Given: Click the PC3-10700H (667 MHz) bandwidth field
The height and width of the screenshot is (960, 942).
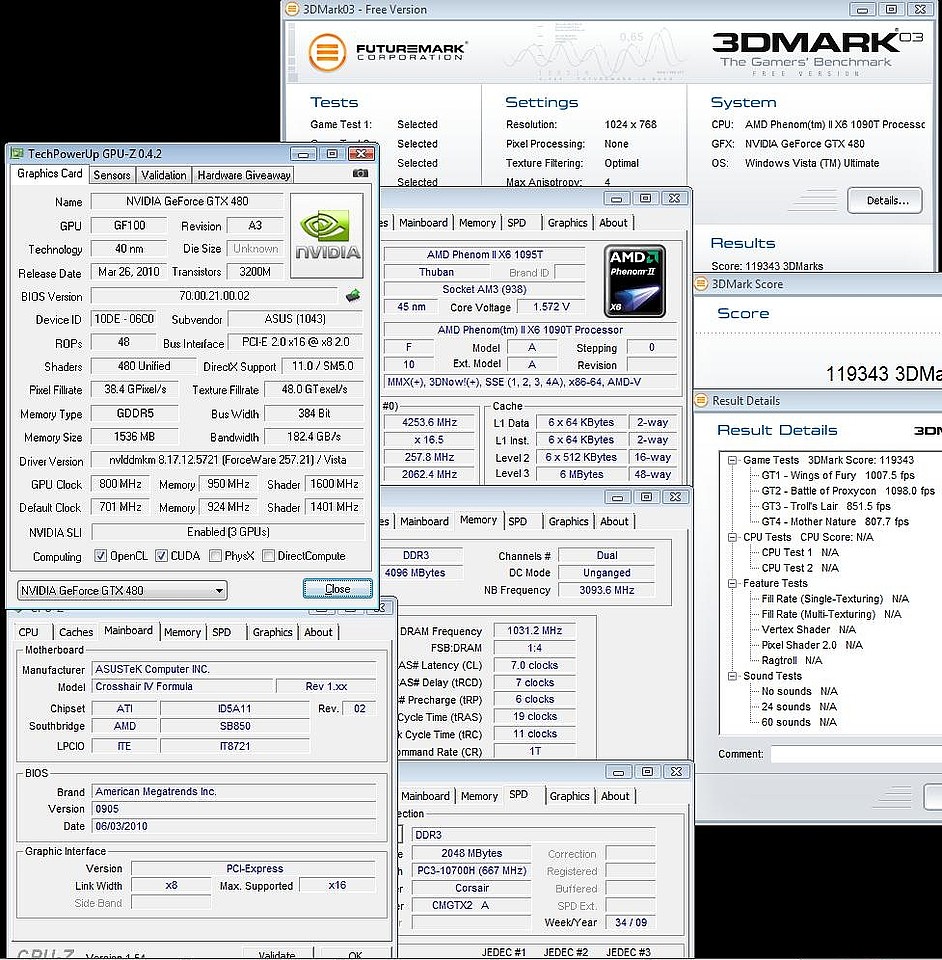Looking at the screenshot, I should [471, 871].
